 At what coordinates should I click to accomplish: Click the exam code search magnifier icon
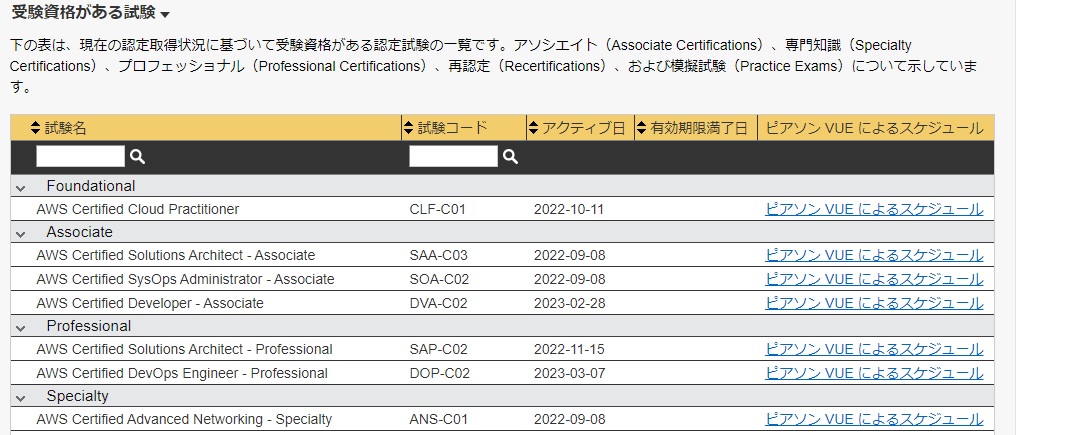click(510, 157)
